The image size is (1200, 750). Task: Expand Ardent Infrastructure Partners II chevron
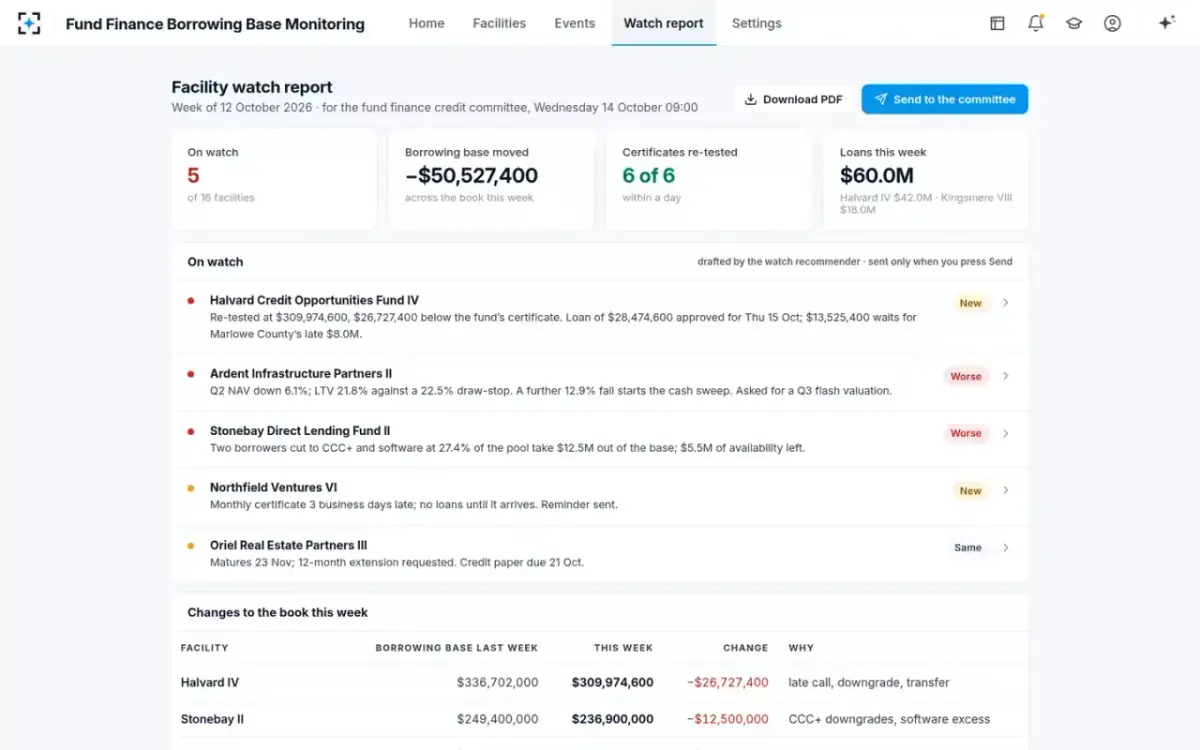pyautogui.click(x=1005, y=376)
